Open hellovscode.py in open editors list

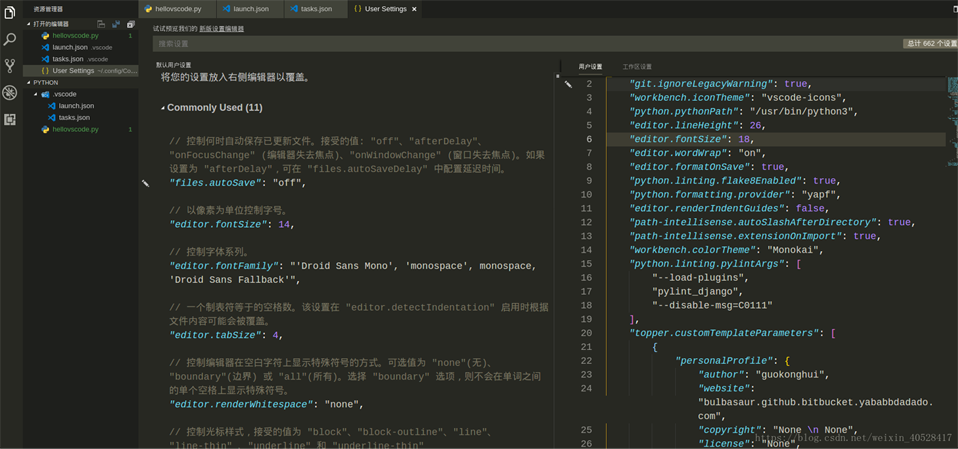point(81,36)
